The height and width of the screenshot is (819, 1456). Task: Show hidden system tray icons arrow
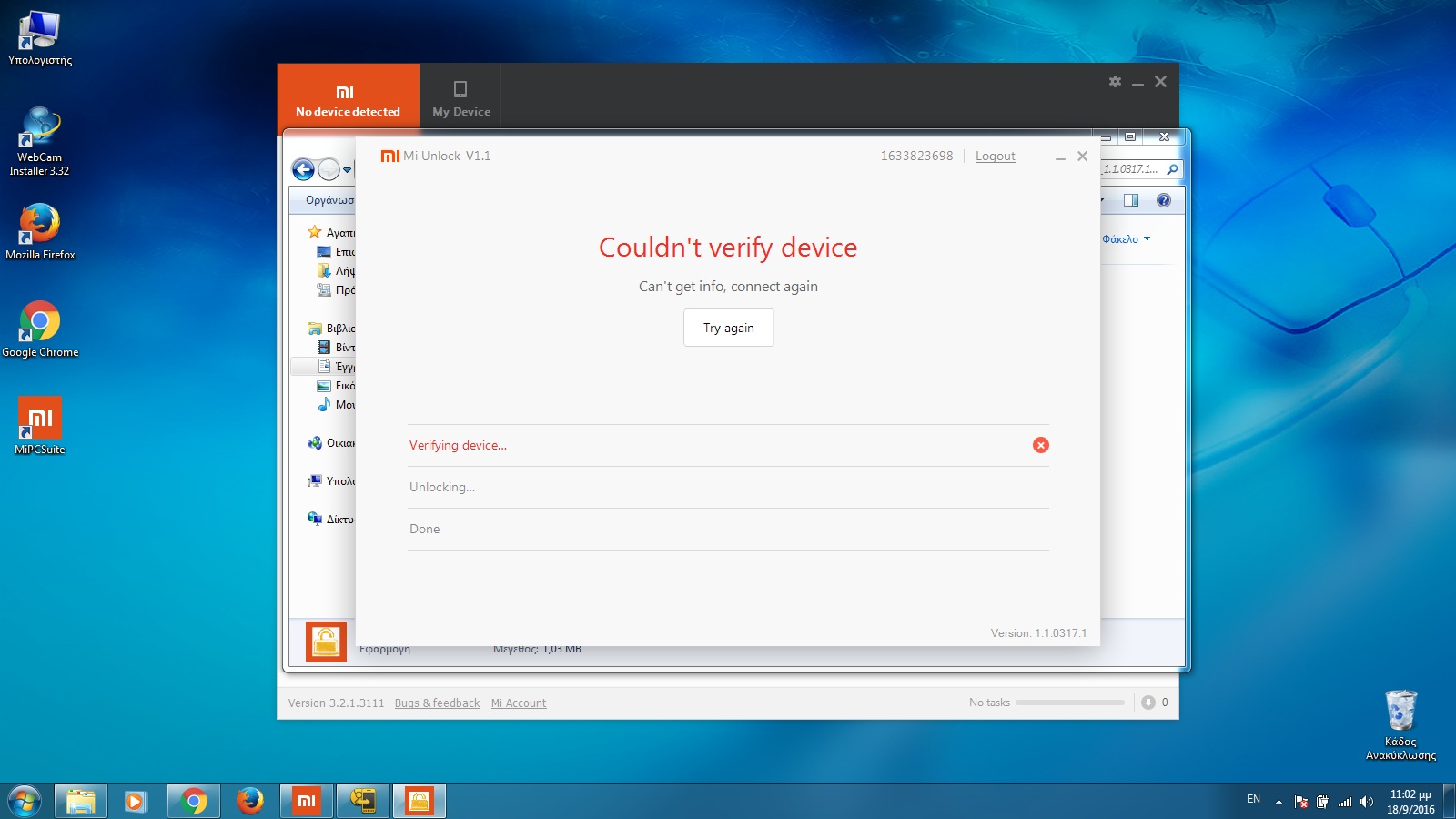[x=1279, y=801]
